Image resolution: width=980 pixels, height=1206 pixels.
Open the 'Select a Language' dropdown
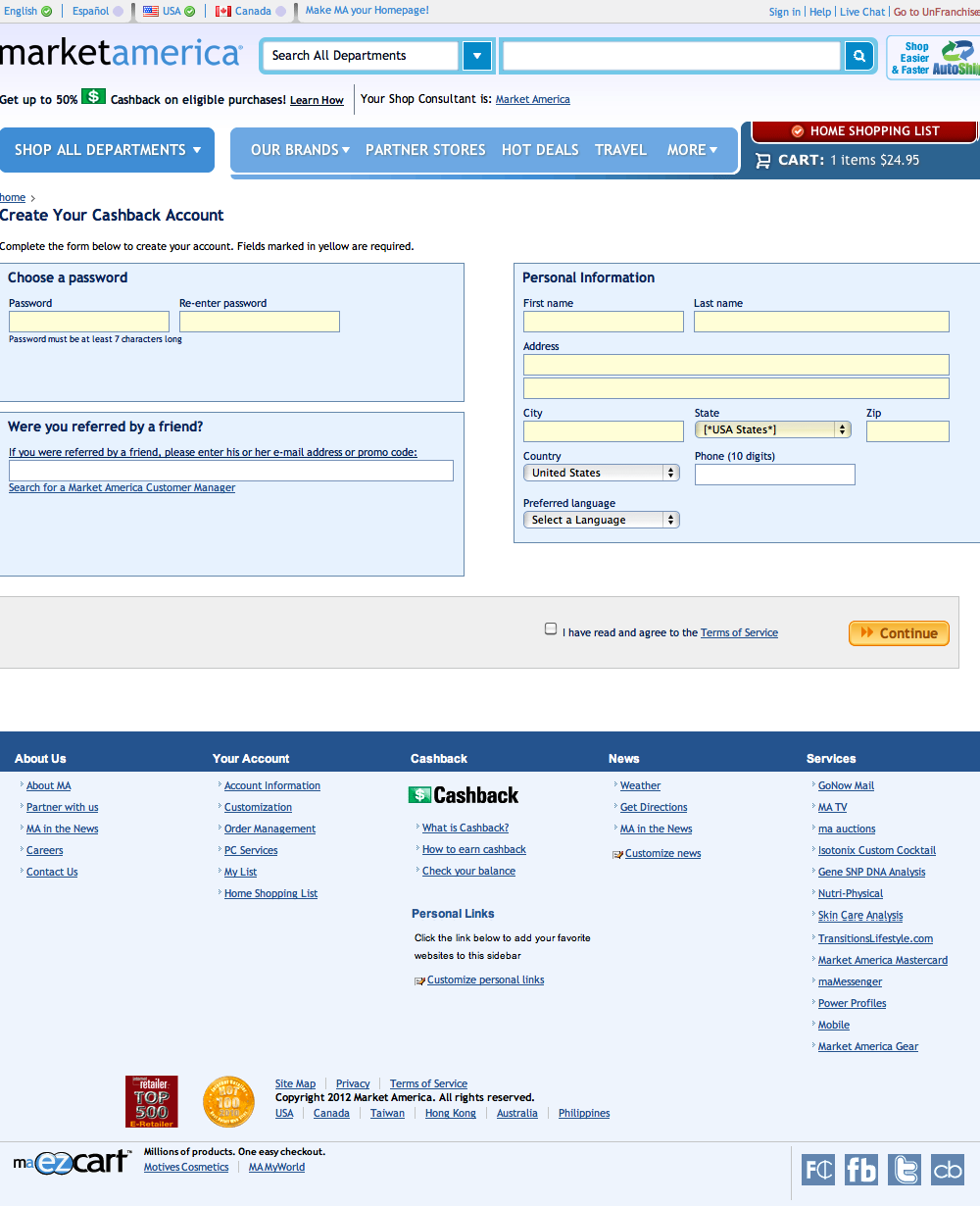(601, 519)
